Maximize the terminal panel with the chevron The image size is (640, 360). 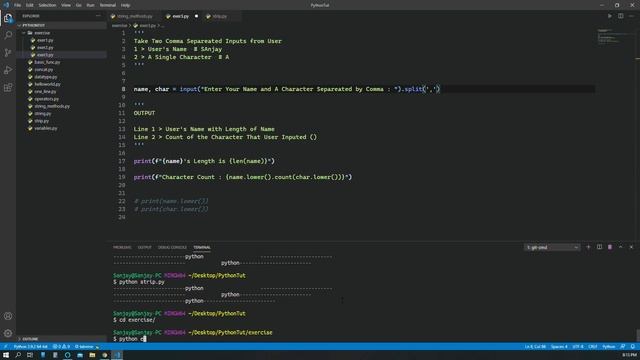[x=620, y=247]
